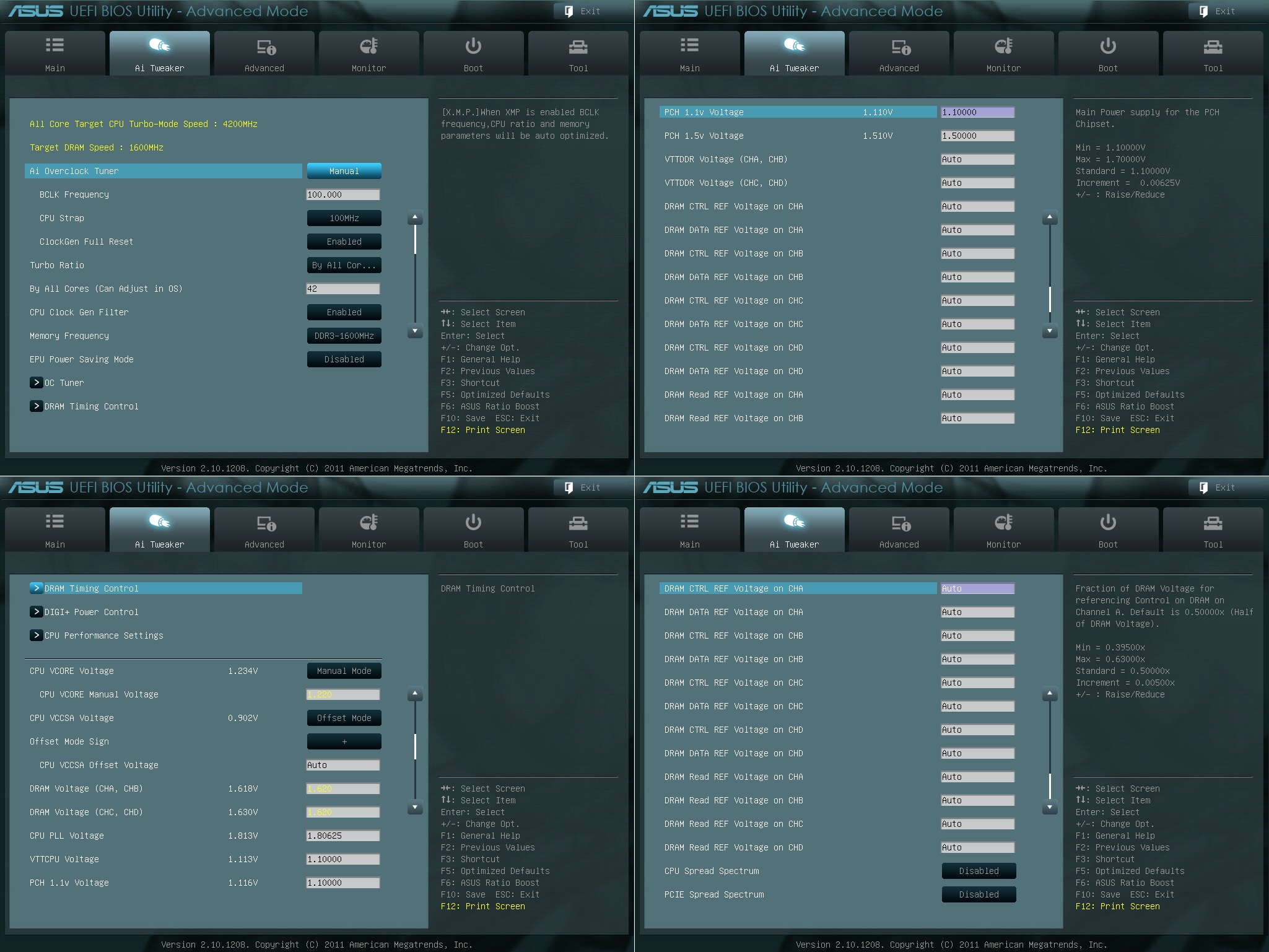Select the Ai Tweaker tab in the top-left panel
This screenshot has width=1269, height=952.
point(160,54)
